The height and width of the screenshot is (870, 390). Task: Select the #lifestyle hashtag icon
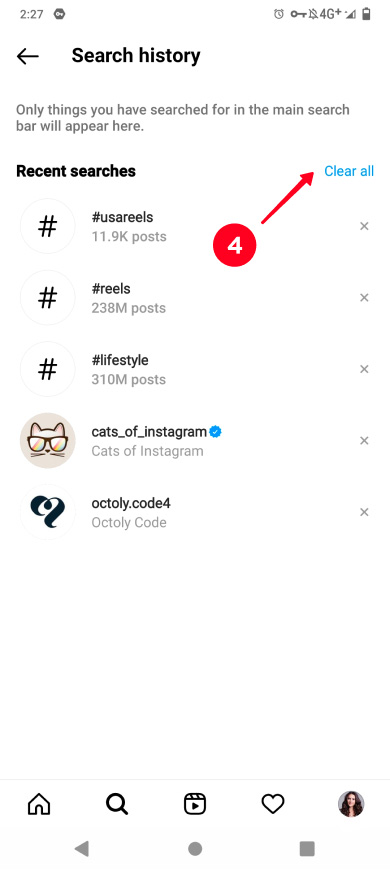[48, 369]
